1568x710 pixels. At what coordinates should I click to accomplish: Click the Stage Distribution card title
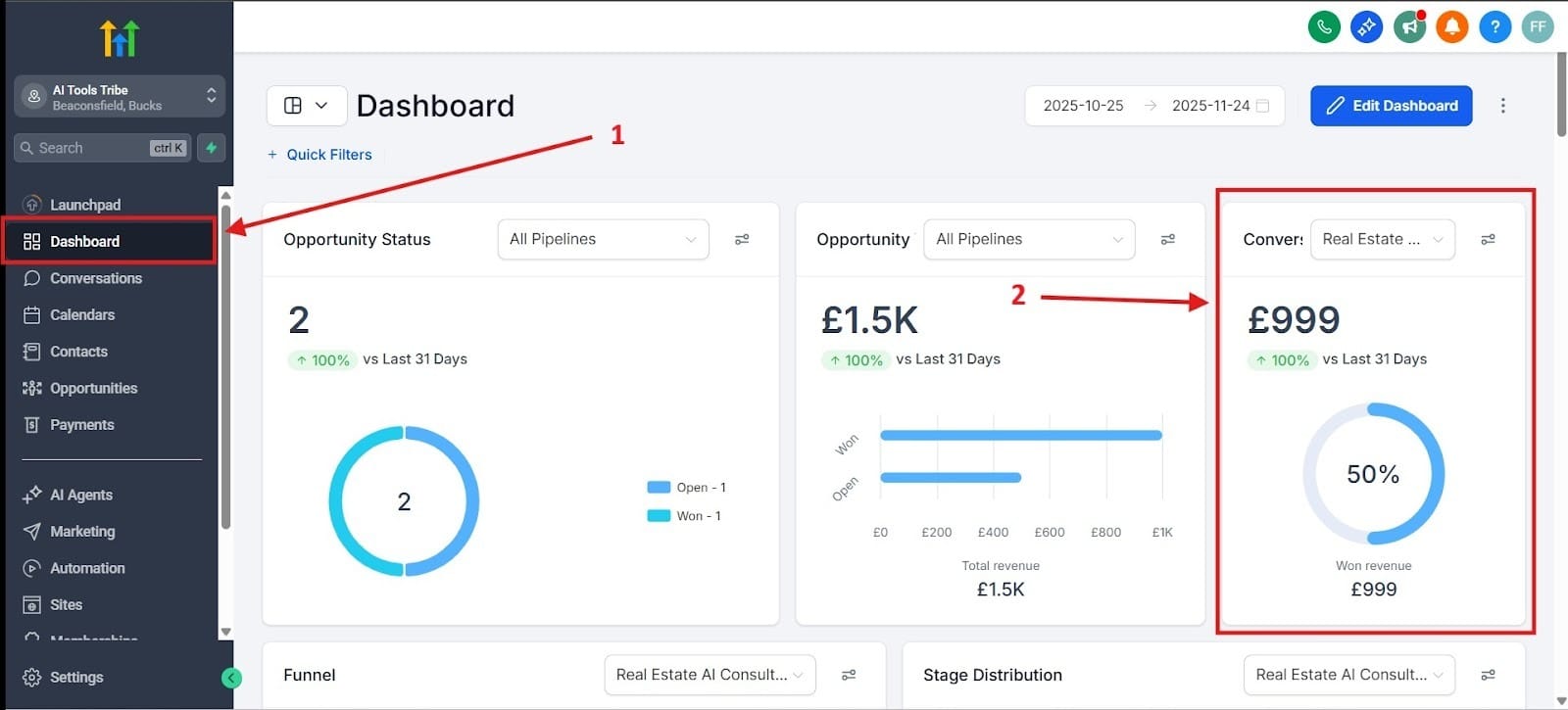click(x=992, y=675)
